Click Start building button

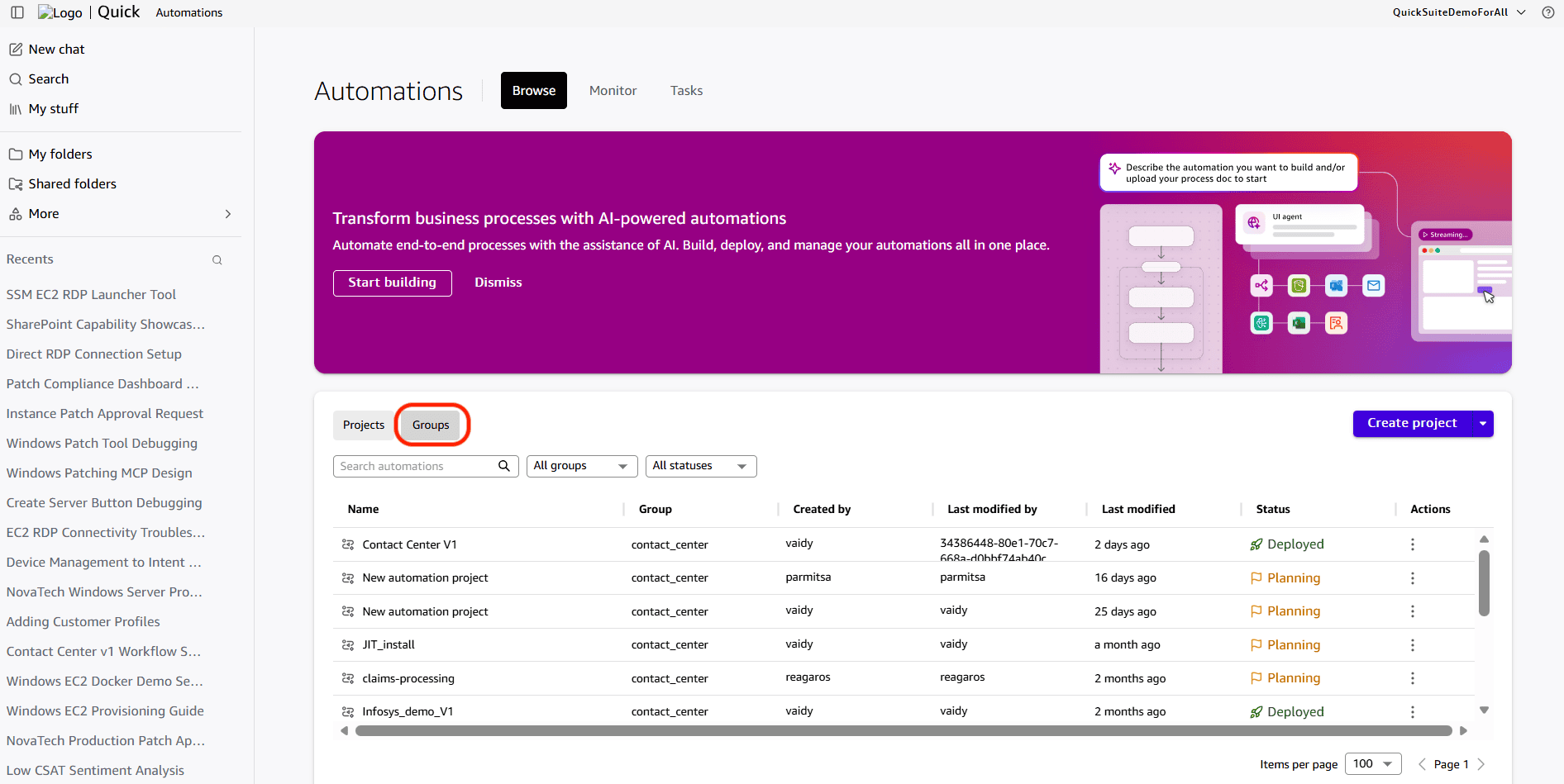[x=393, y=283]
